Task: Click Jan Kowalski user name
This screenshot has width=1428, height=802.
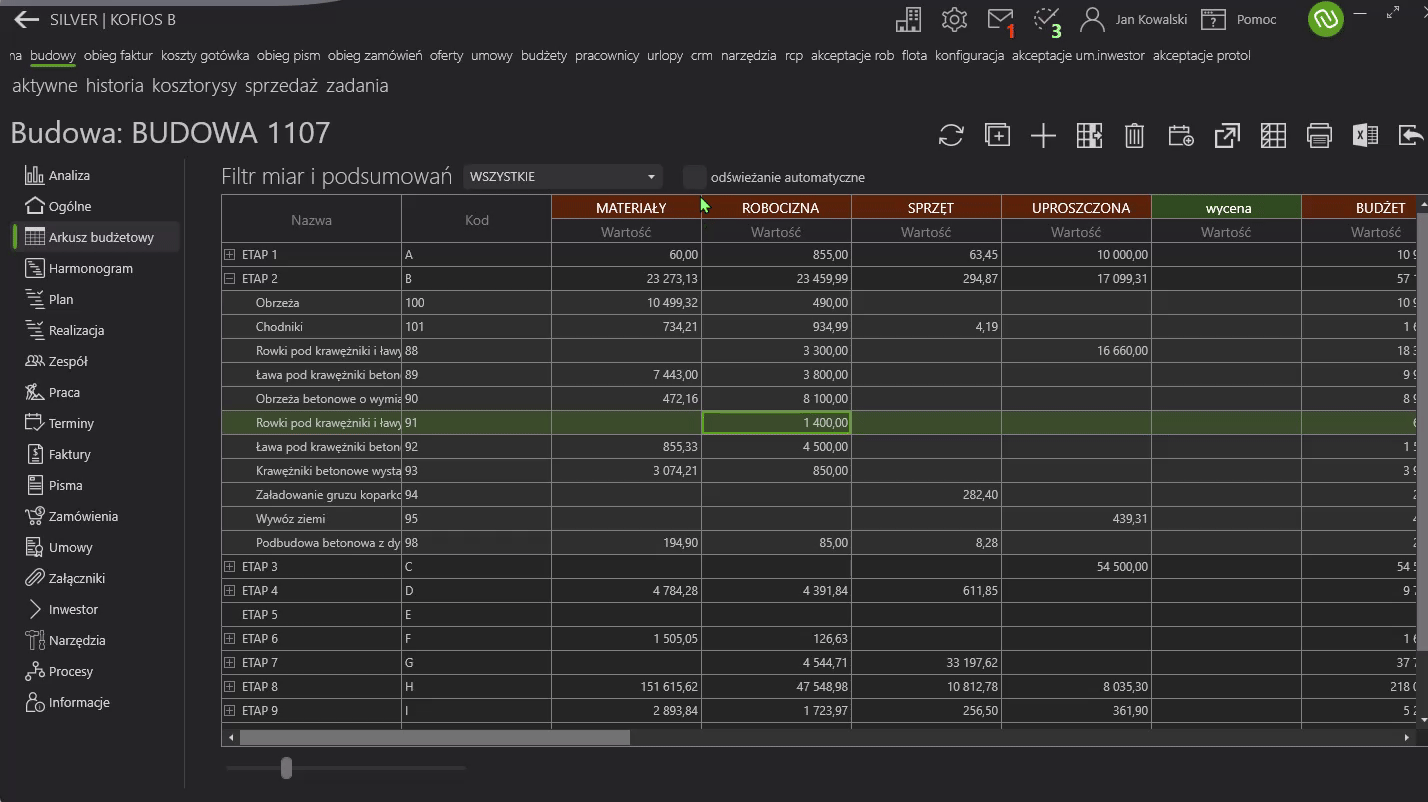Action: pos(1151,20)
